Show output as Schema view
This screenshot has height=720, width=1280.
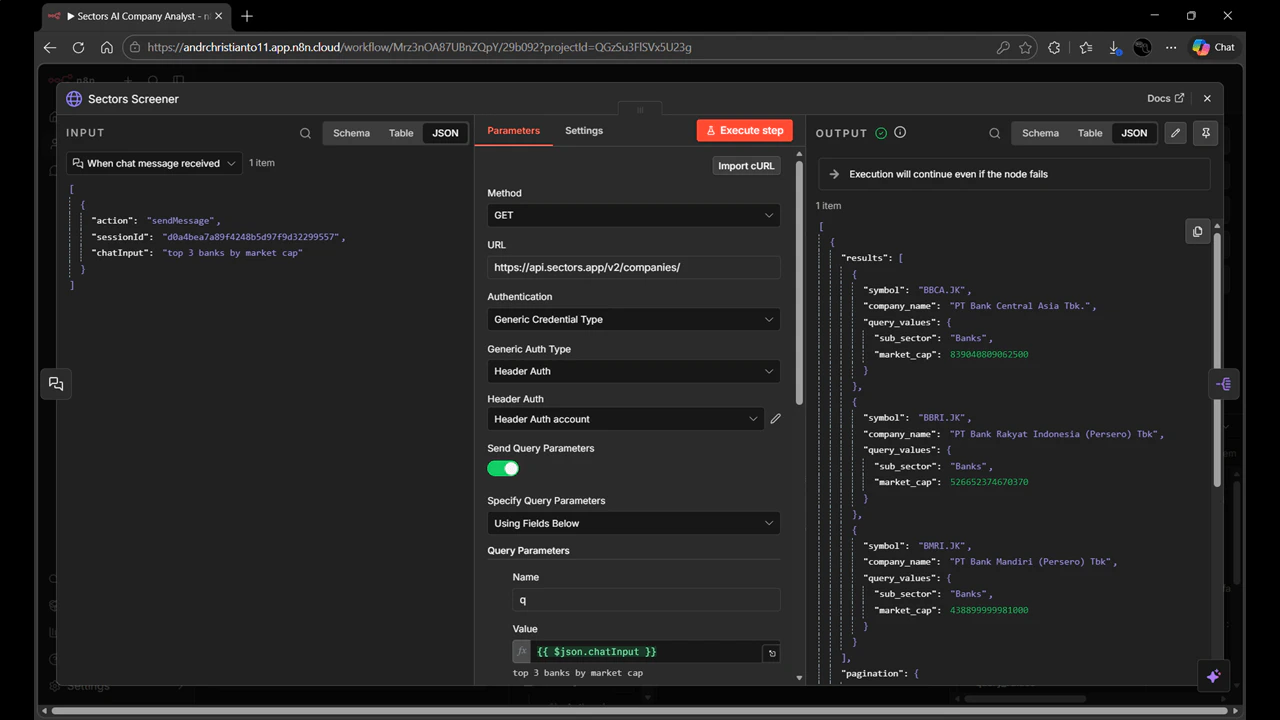(1040, 133)
